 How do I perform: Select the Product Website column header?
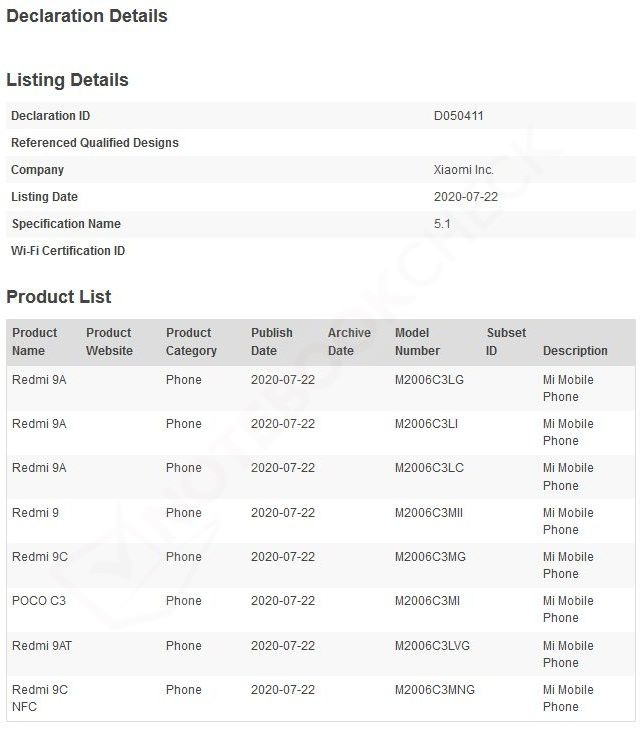(109, 342)
